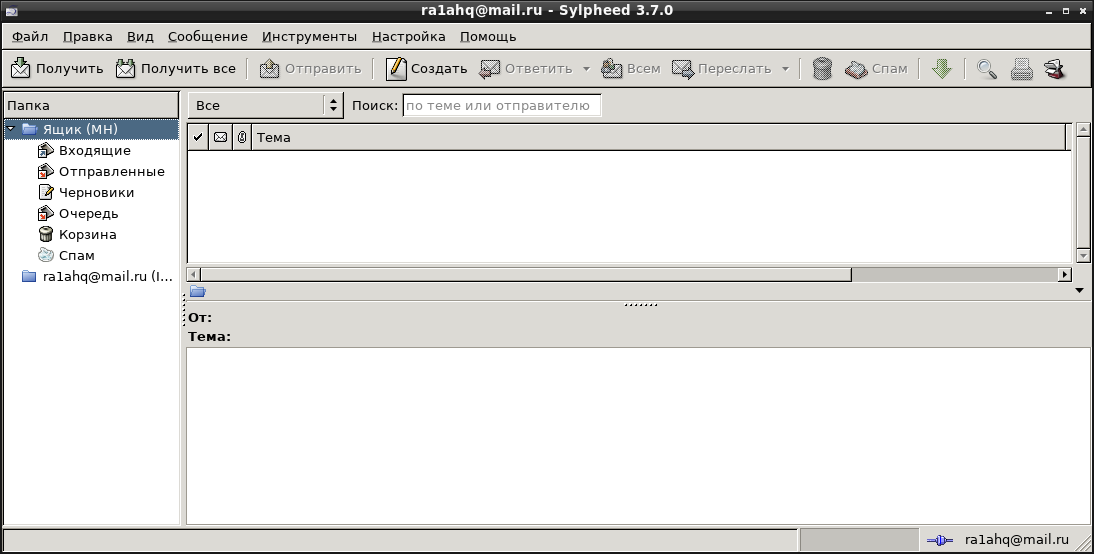The image size is (1094, 554).
Task: Click the Папка column header button
Action: (91, 105)
